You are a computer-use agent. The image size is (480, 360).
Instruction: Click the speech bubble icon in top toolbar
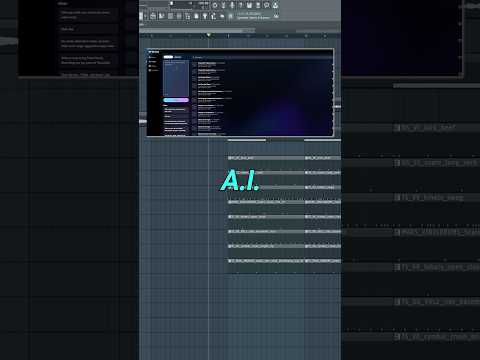[266, 5]
